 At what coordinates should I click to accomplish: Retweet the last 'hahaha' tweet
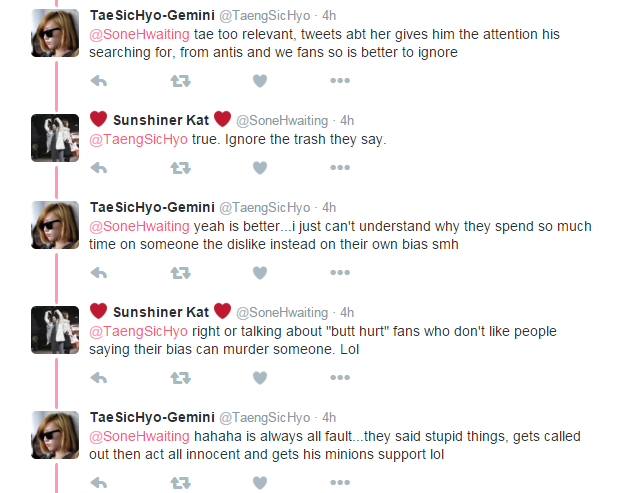pos(180,483)
